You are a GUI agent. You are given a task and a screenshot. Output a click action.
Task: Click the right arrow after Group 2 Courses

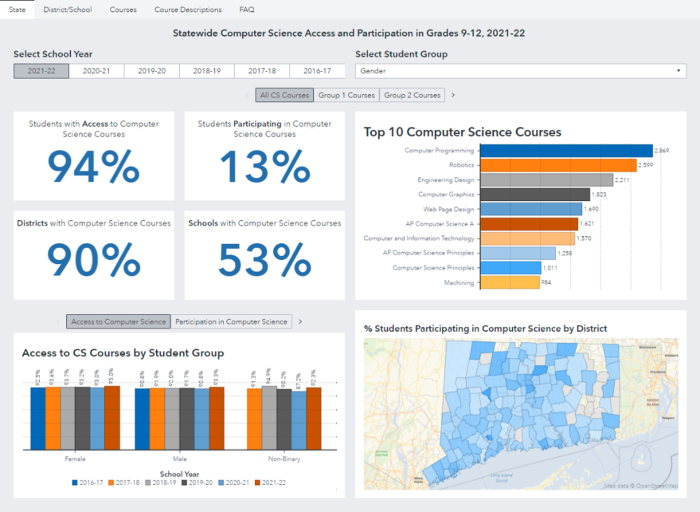453,95
